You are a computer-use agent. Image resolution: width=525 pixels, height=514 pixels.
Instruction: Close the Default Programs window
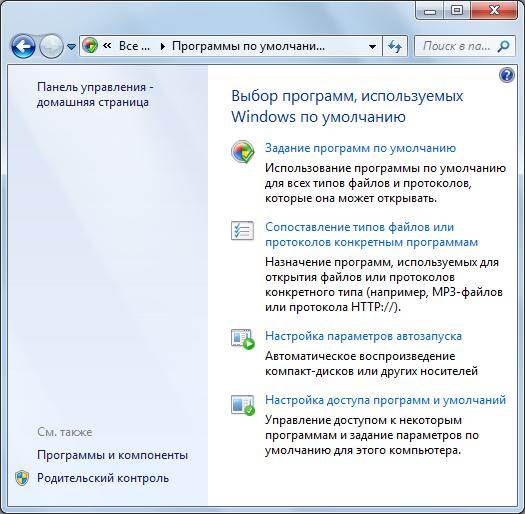pos(494,11)
